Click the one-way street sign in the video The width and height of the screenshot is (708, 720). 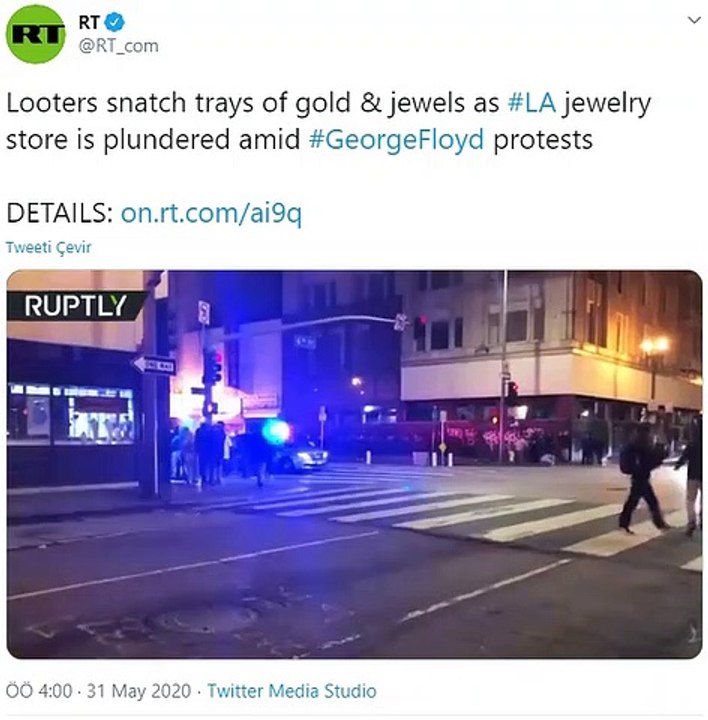point(155,366)
